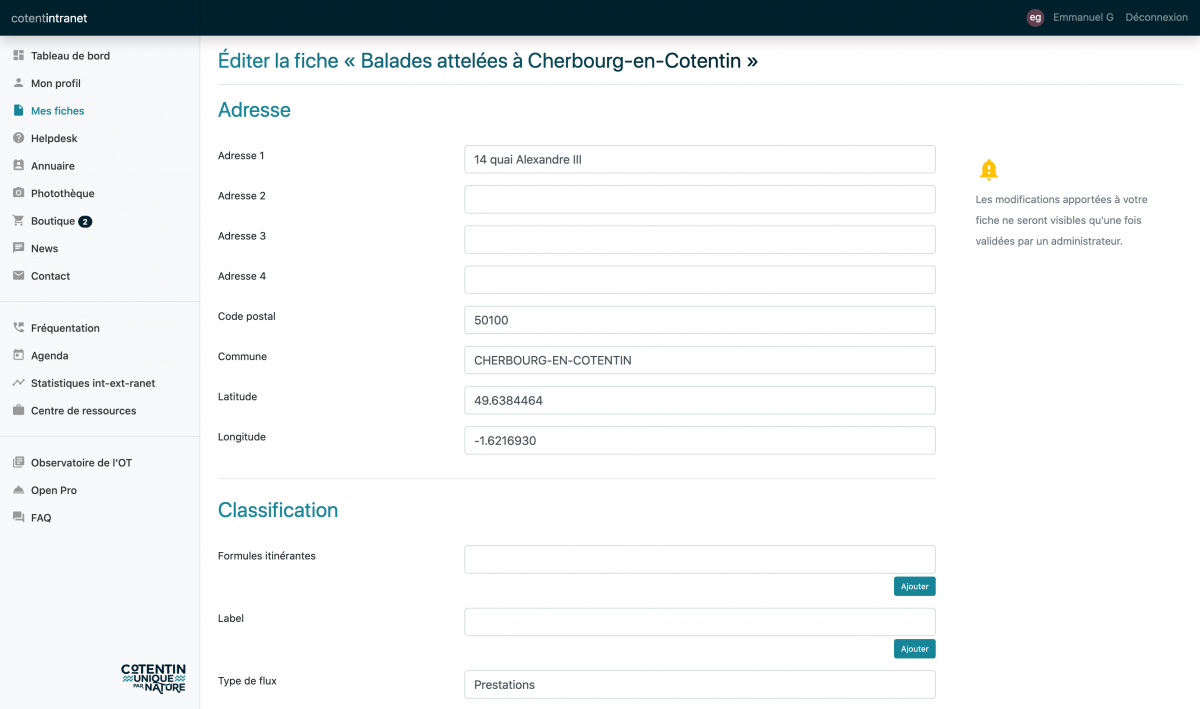Open Statistiques int-ext-ranet page
This screenshot has height=709, width=1200.
(x=92, y=383)
